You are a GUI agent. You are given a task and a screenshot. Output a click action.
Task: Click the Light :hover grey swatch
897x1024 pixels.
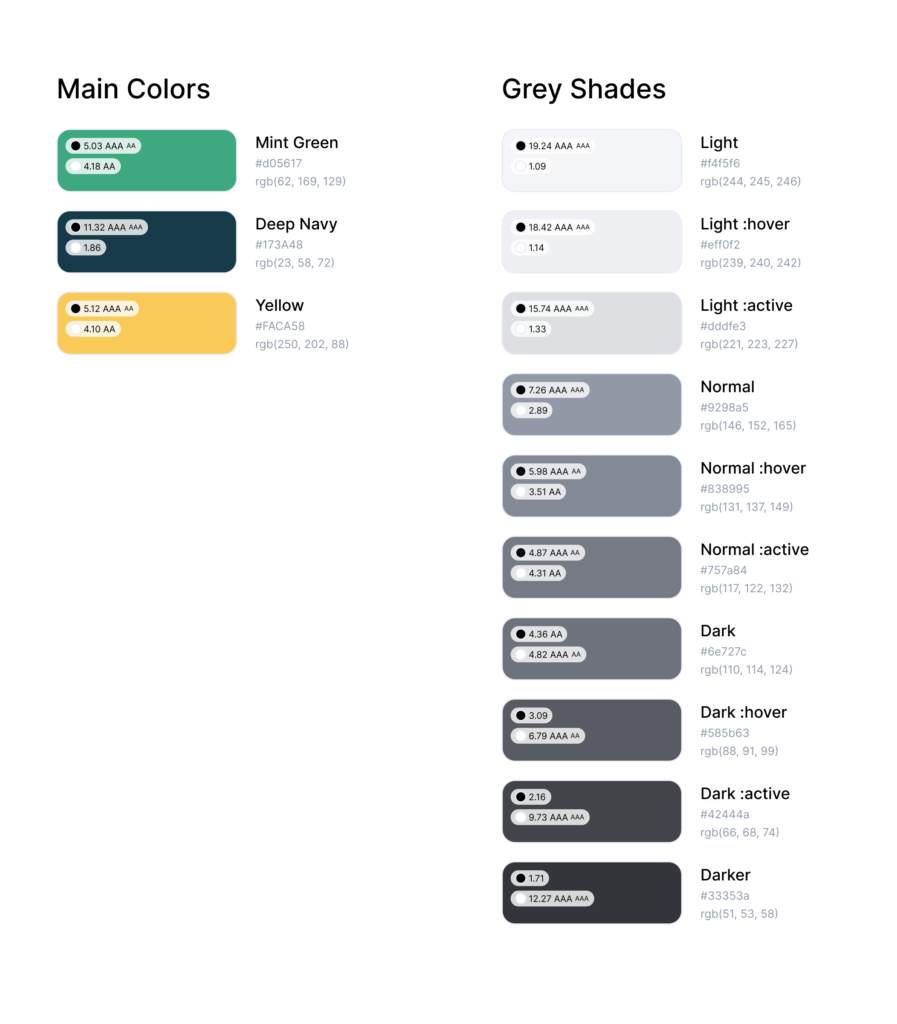point(591,242)
